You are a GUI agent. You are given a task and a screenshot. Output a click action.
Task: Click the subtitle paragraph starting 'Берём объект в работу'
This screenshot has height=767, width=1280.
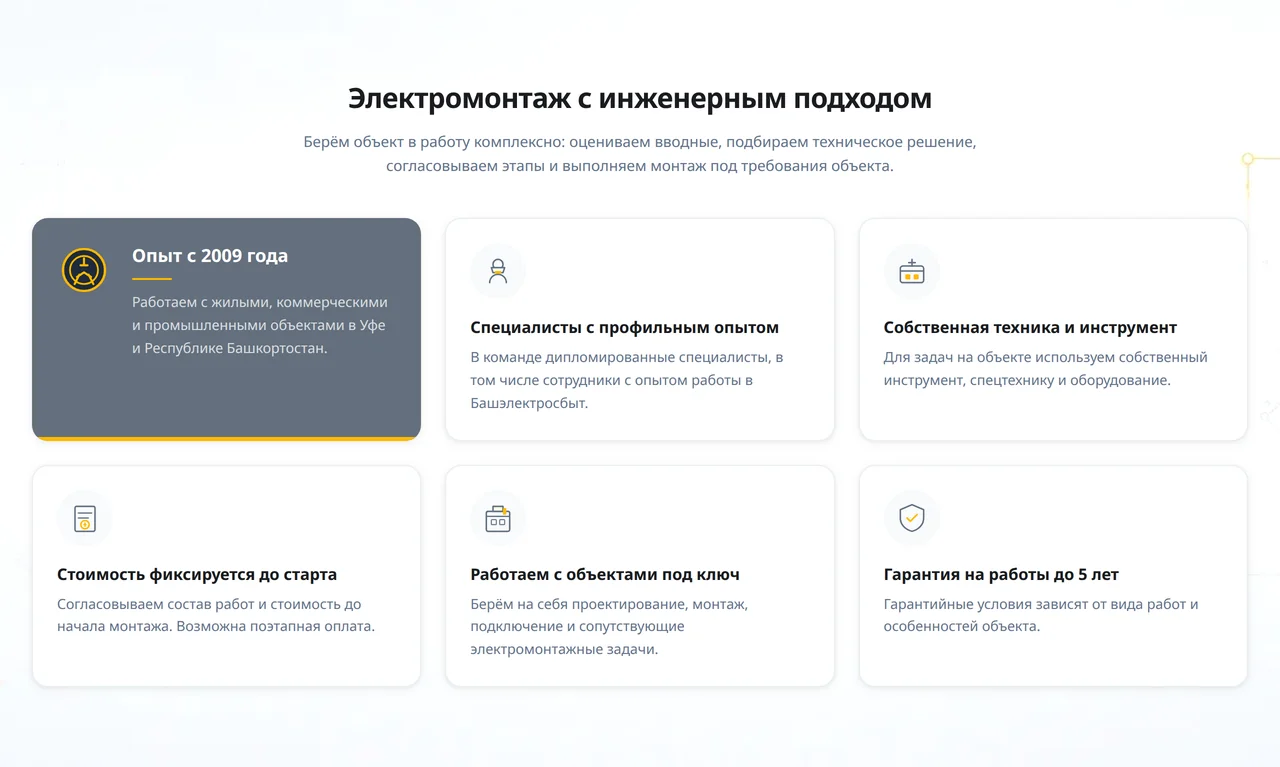point(640,154)
